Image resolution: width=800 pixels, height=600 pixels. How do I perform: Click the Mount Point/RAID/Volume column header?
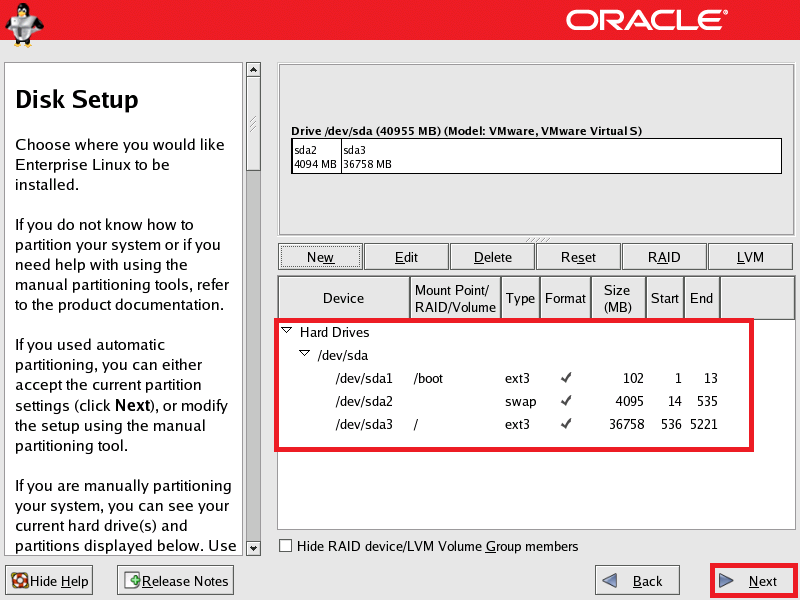pos(455,298)
